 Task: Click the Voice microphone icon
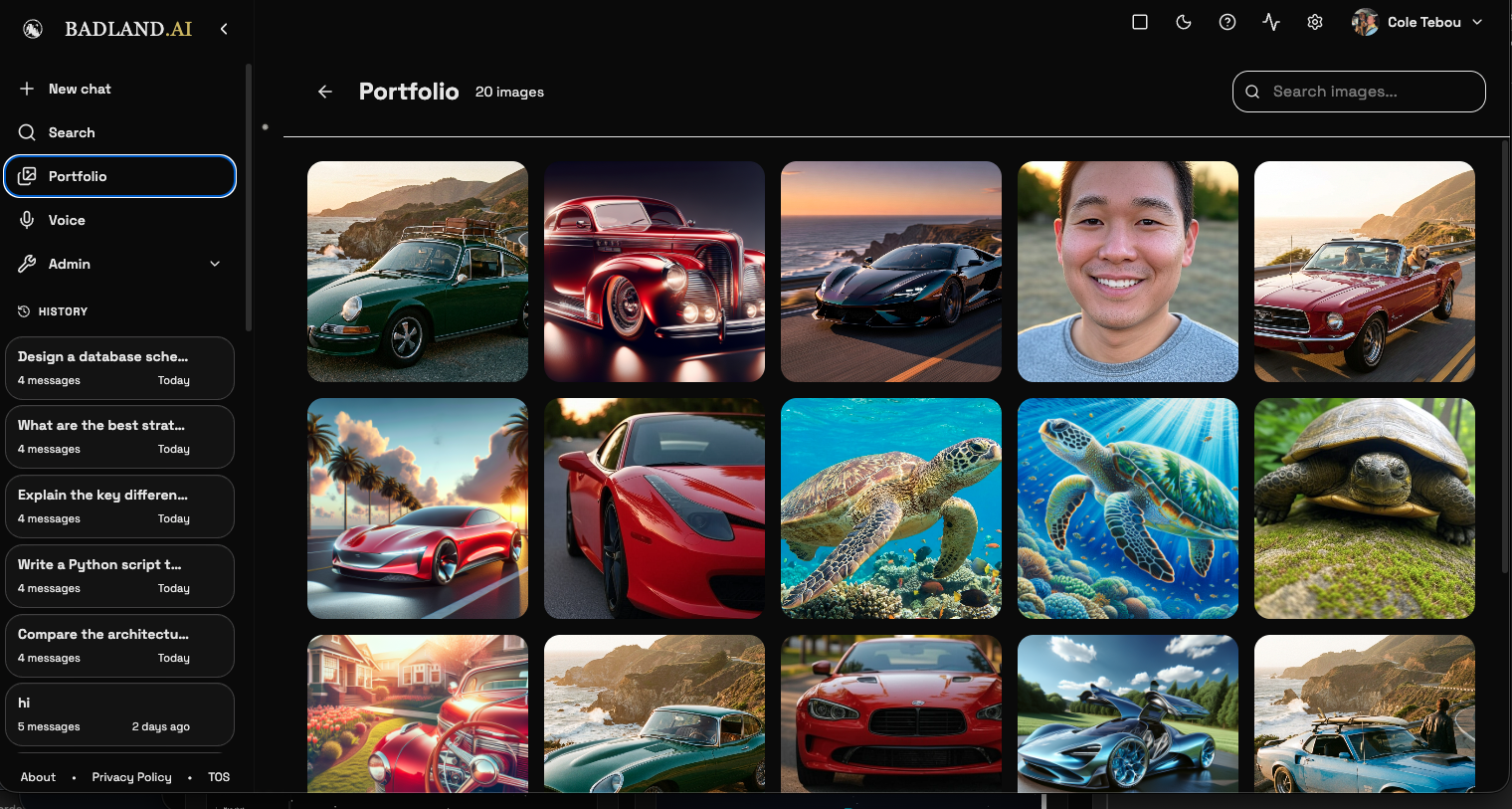27,220
